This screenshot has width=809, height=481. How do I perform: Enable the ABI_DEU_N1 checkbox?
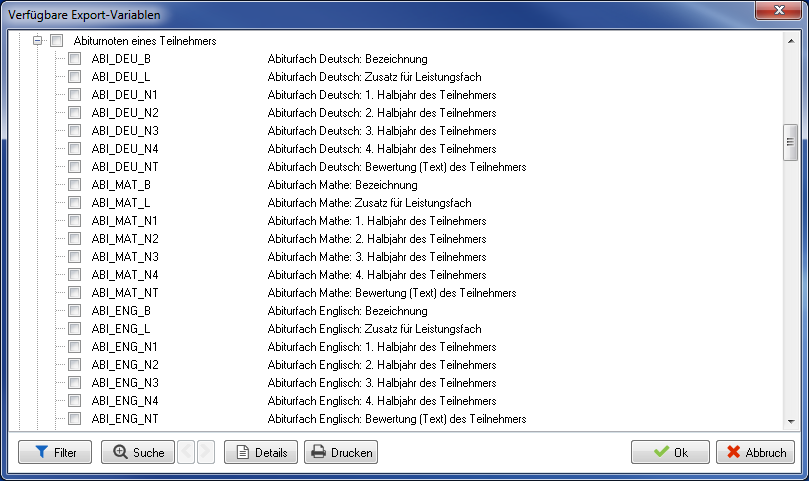[74, 94]
